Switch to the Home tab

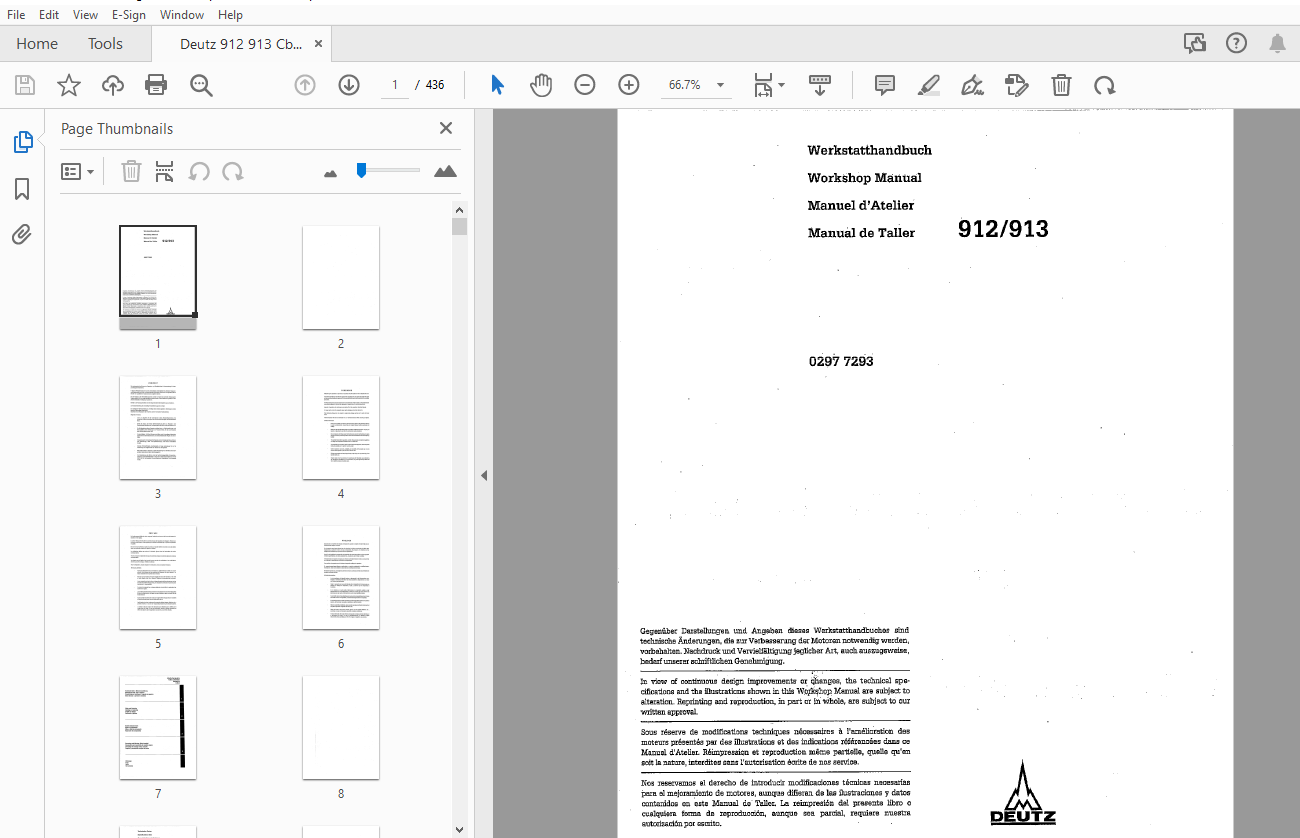tap(37, 44)
